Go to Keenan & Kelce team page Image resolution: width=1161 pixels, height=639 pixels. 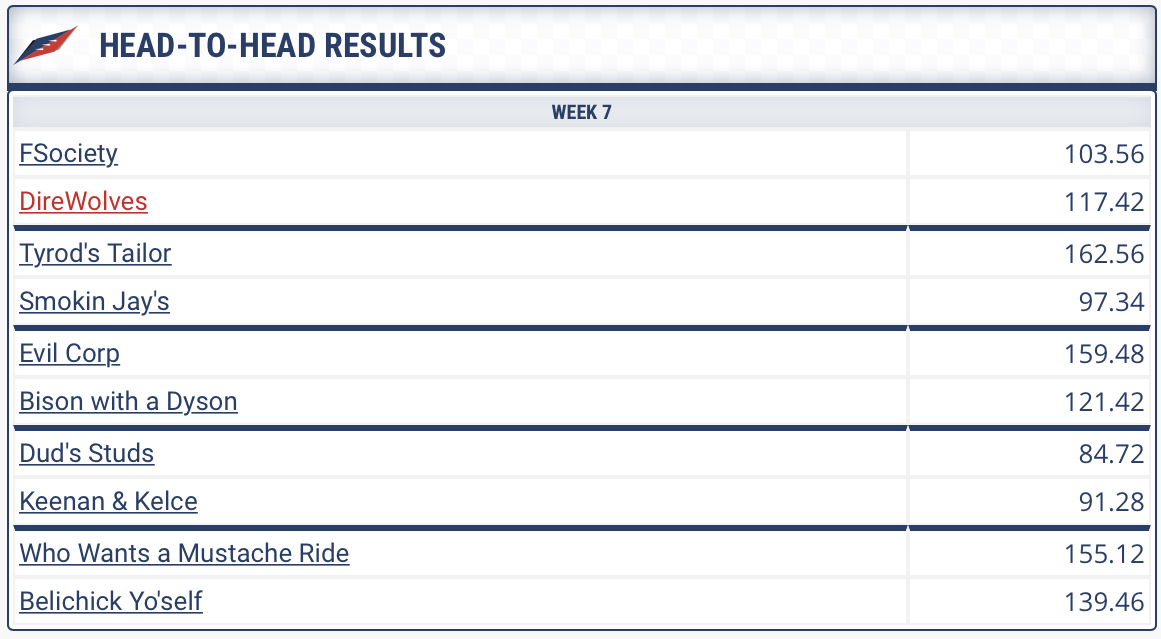pos(108,501)
